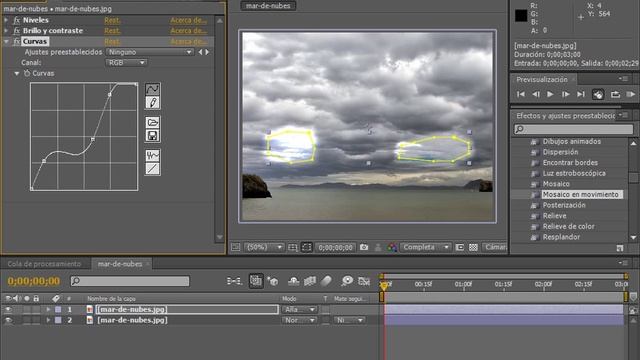
Task: Select the pencil tool in Curvas
Action: [153, 102]
